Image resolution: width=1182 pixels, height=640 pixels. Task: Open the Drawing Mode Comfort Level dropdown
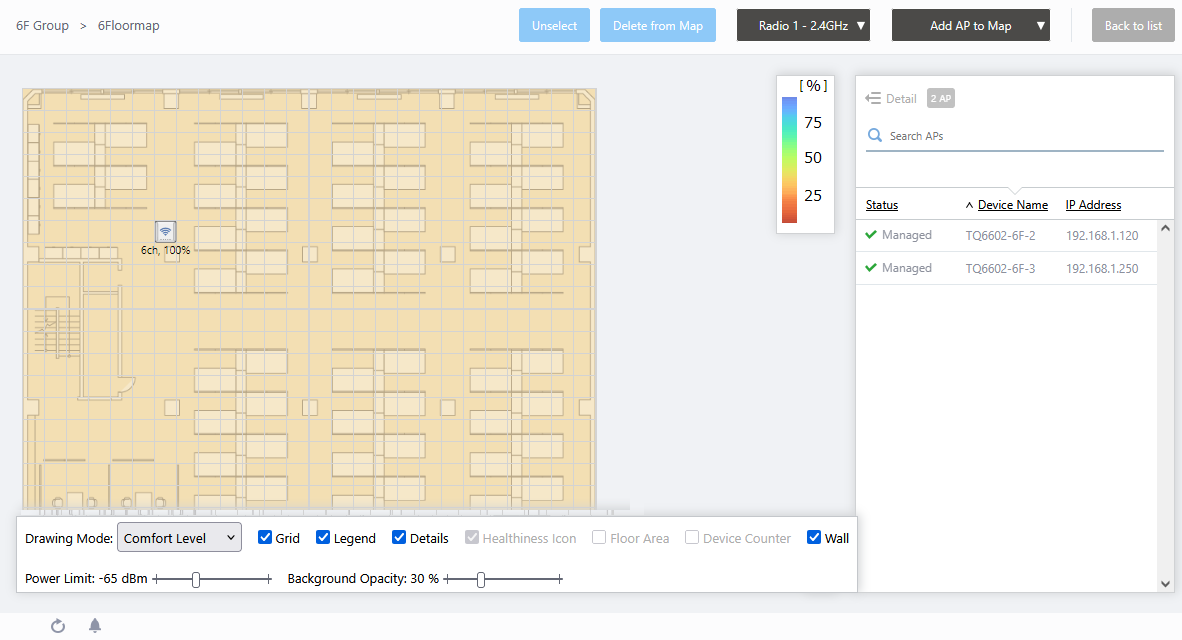point(180,538)
